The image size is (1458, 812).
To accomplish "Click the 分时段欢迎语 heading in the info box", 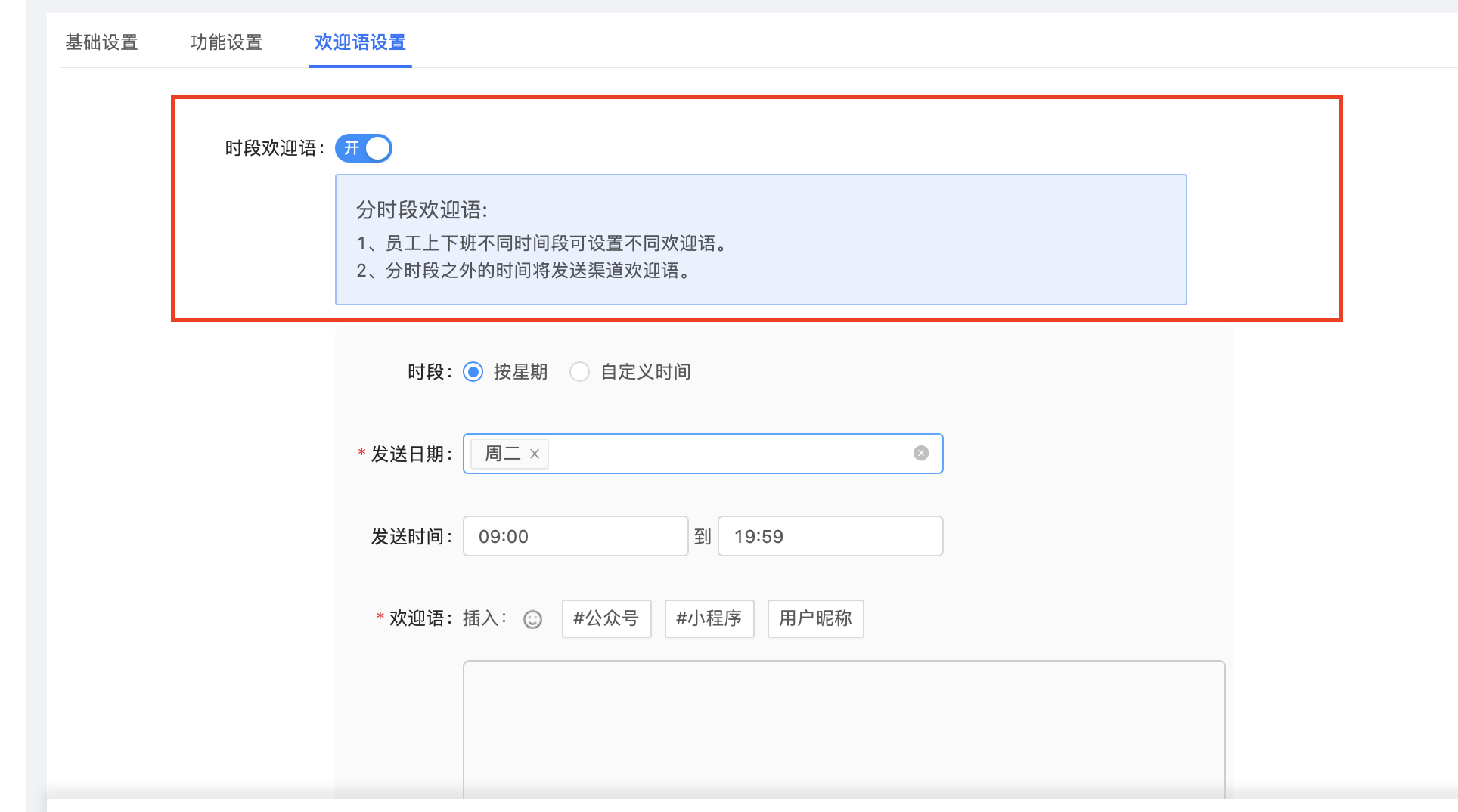I will (x=422, y=209).
